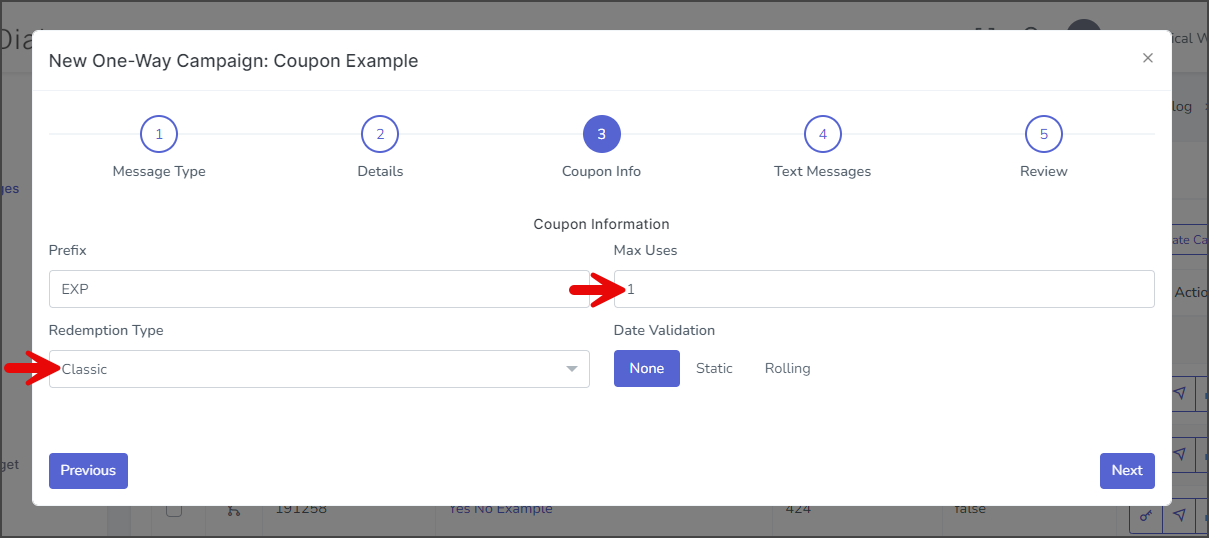The image size is (1209, 538).
Task: Focus the Max Uses input field
Action: coord(884,289)
